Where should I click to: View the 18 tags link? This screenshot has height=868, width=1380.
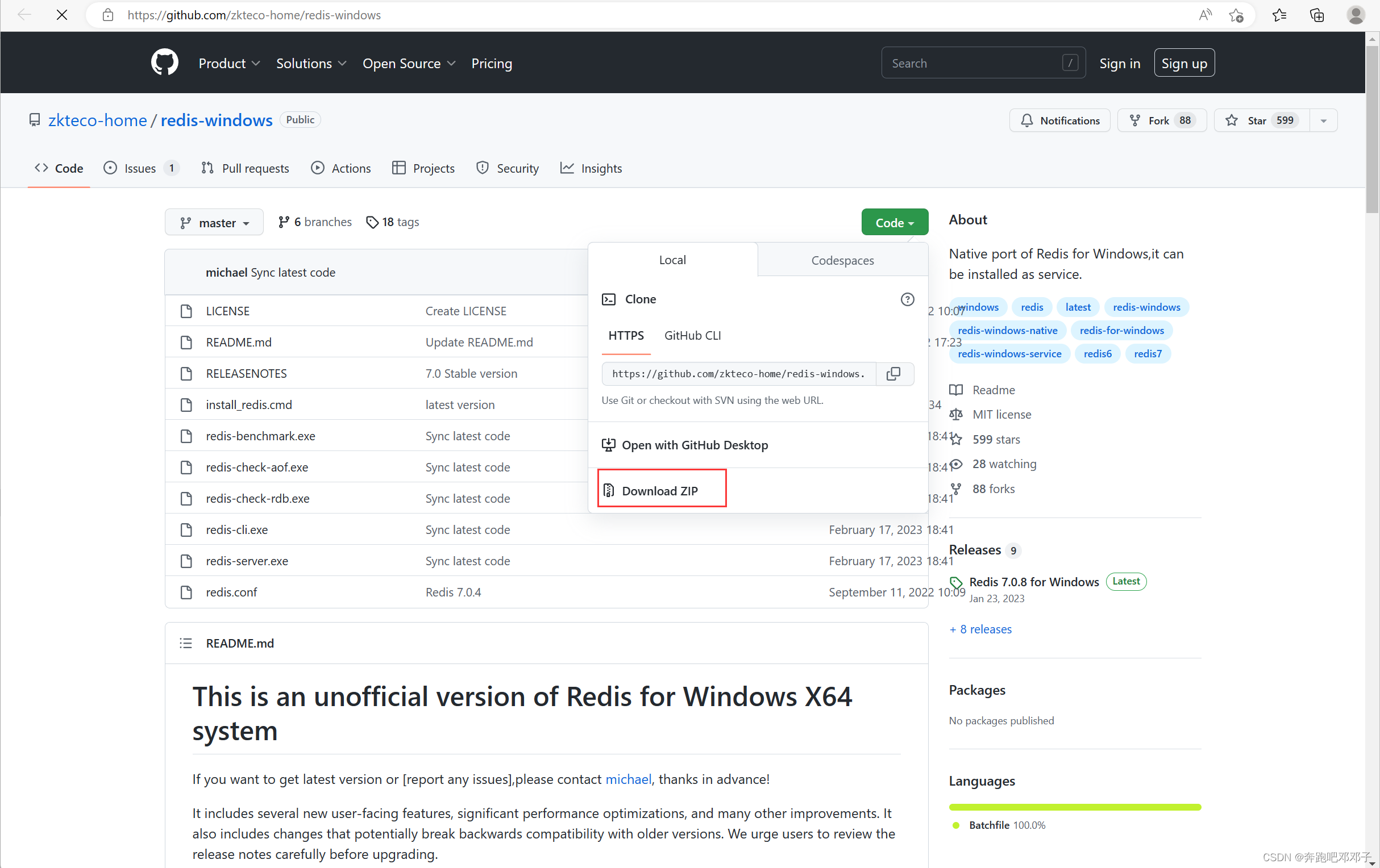(393, 222)
